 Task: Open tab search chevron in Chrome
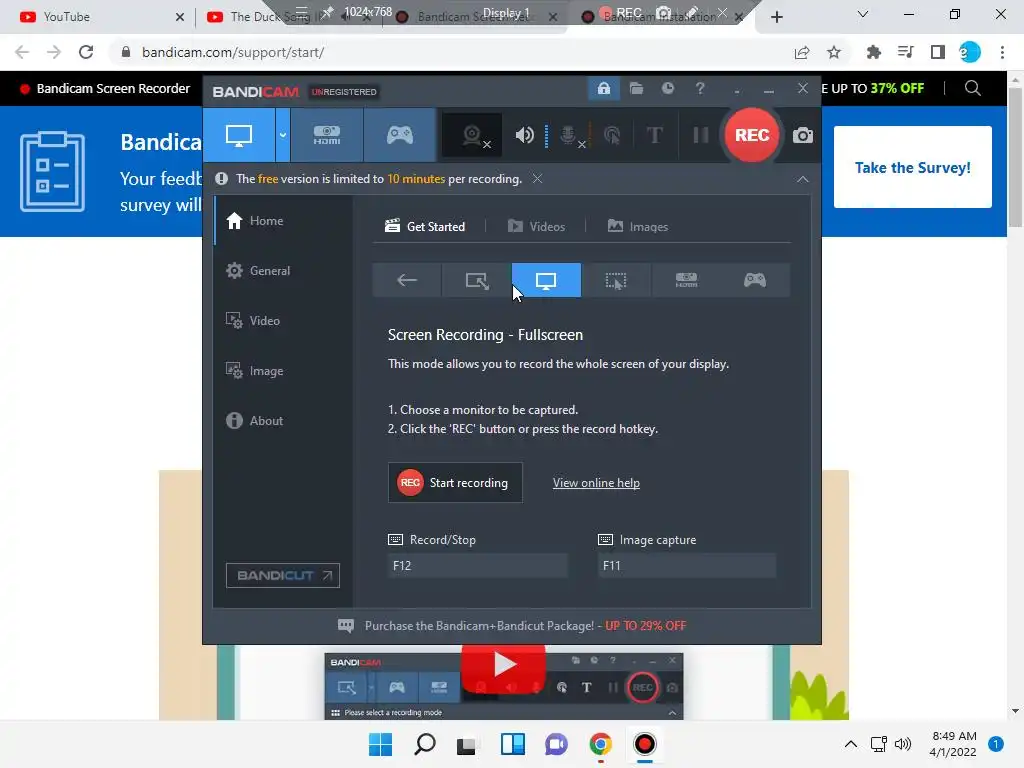pos(863,14)
